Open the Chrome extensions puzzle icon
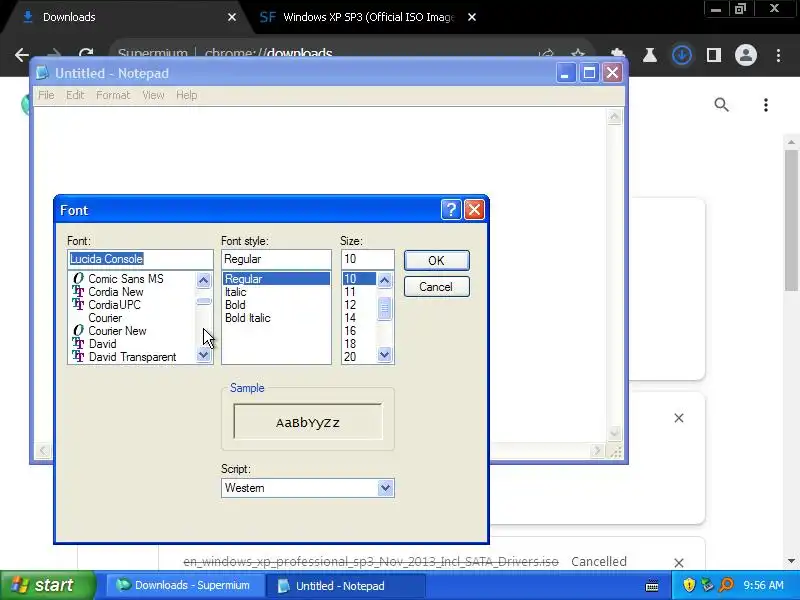The image size is (800, 600). tap(617, 55)
